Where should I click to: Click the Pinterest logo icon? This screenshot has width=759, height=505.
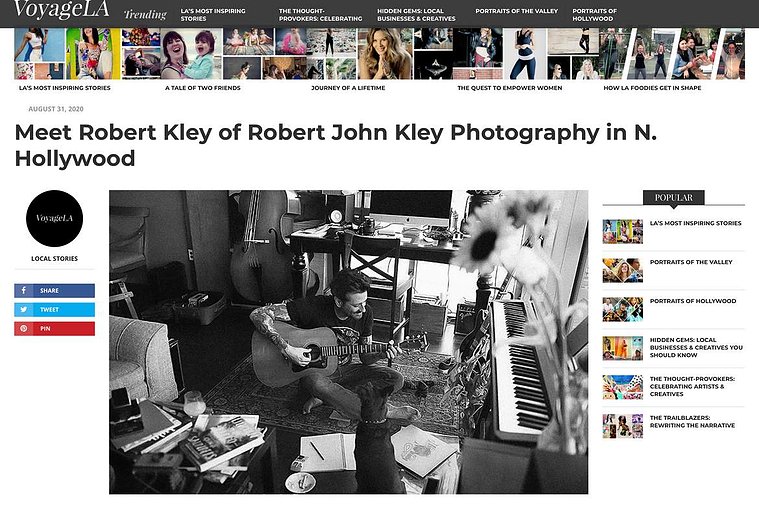click(24, 328)
